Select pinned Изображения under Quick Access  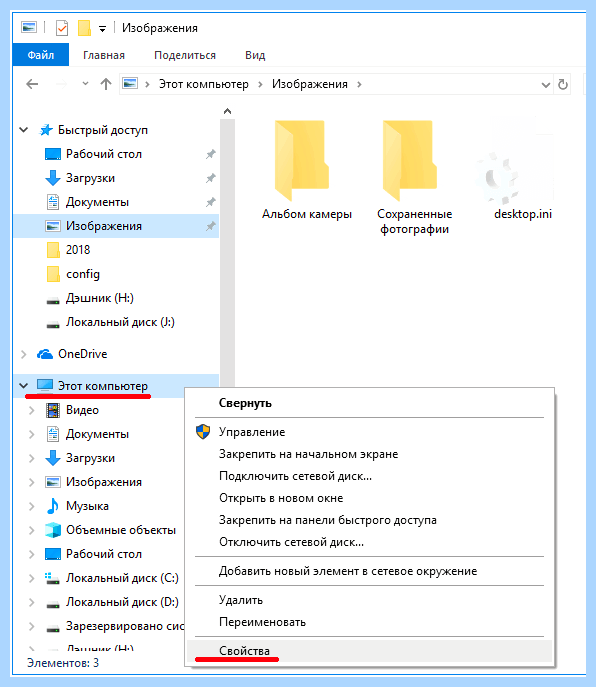tap(104, 226)
